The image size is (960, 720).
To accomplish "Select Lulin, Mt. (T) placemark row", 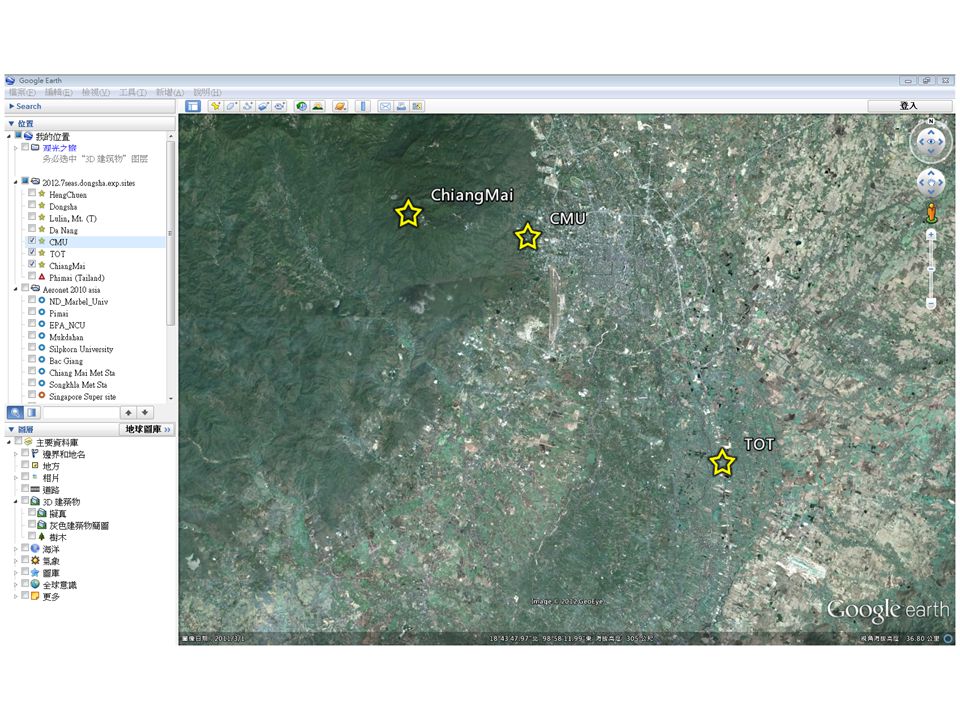I will tap(72, 218).
